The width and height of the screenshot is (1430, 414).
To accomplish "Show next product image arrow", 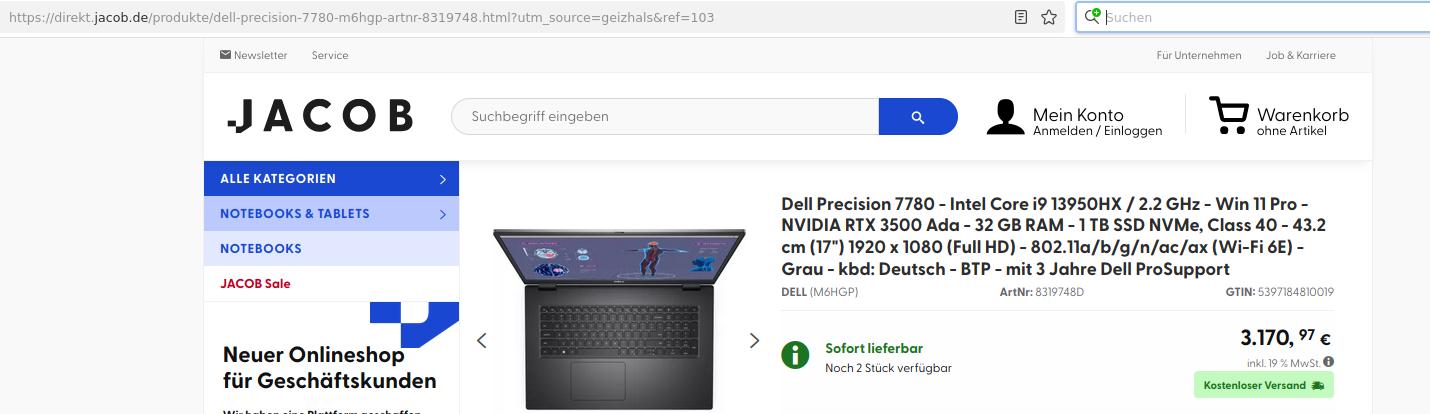I will (x=755, y=340).
